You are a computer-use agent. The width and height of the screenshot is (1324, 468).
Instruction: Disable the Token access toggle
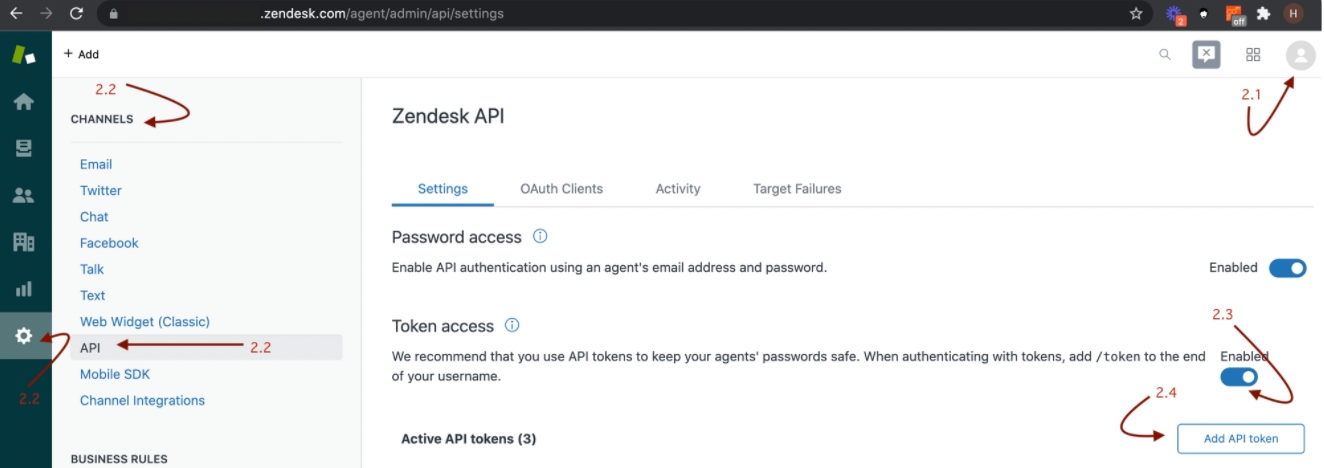(1238, 377)
